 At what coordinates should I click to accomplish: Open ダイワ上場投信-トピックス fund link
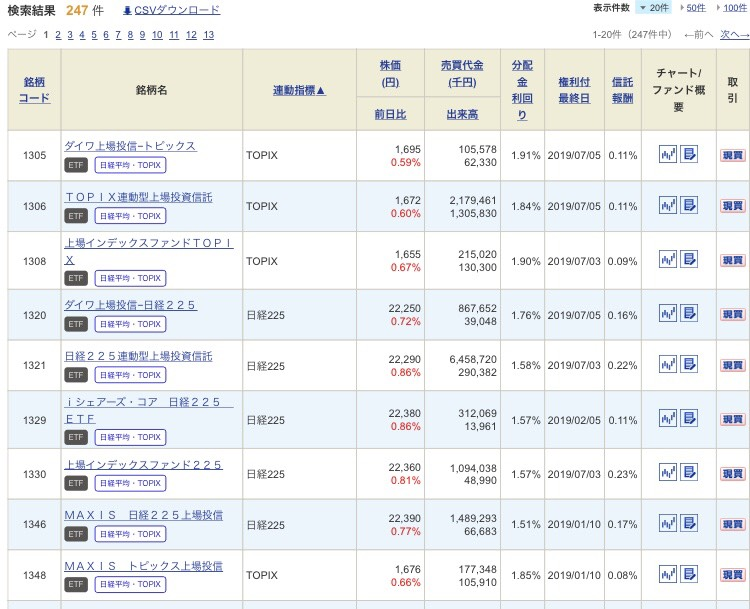click(x=130, y=145)
